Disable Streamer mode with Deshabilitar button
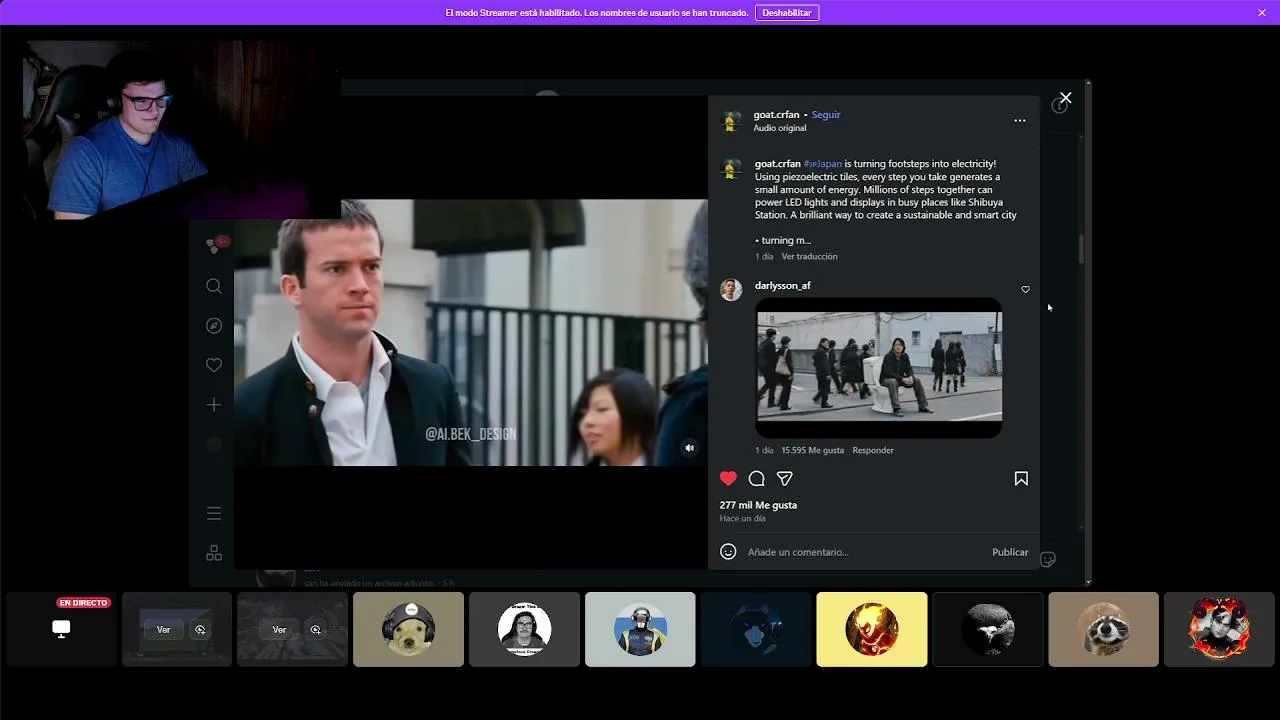This screenshot has width=1280, height=720. [x=787, y=13]
